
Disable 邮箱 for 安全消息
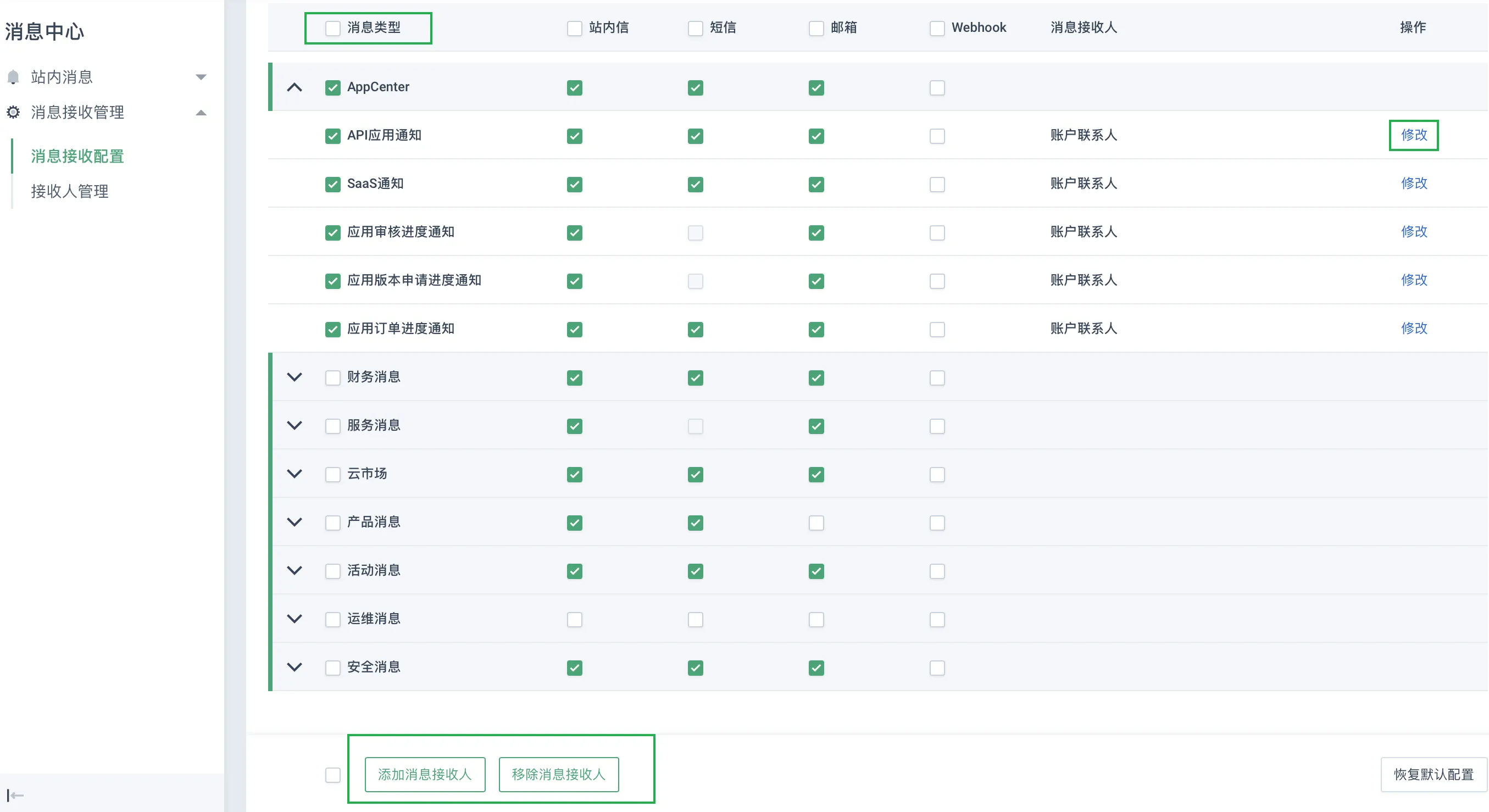(816, 668)
